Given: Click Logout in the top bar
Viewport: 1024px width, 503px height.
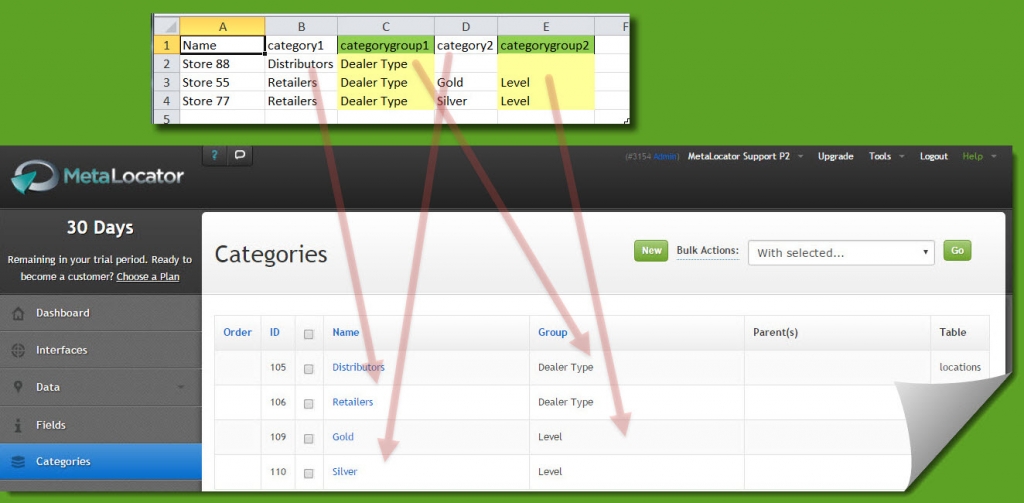Looking at the screenshot, I should (x=934, y=157).
